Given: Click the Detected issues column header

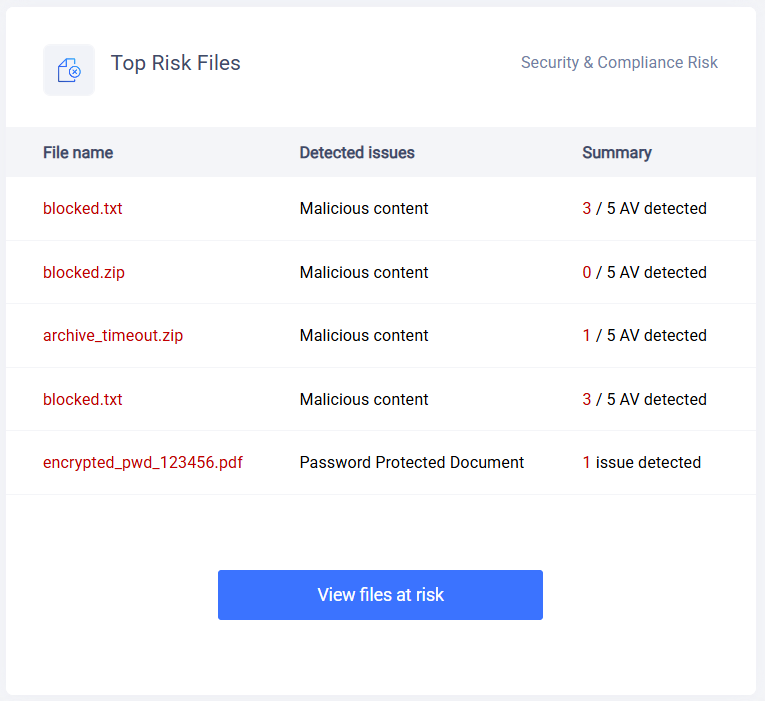Looking at the screenshot, I should pos(357,153).
